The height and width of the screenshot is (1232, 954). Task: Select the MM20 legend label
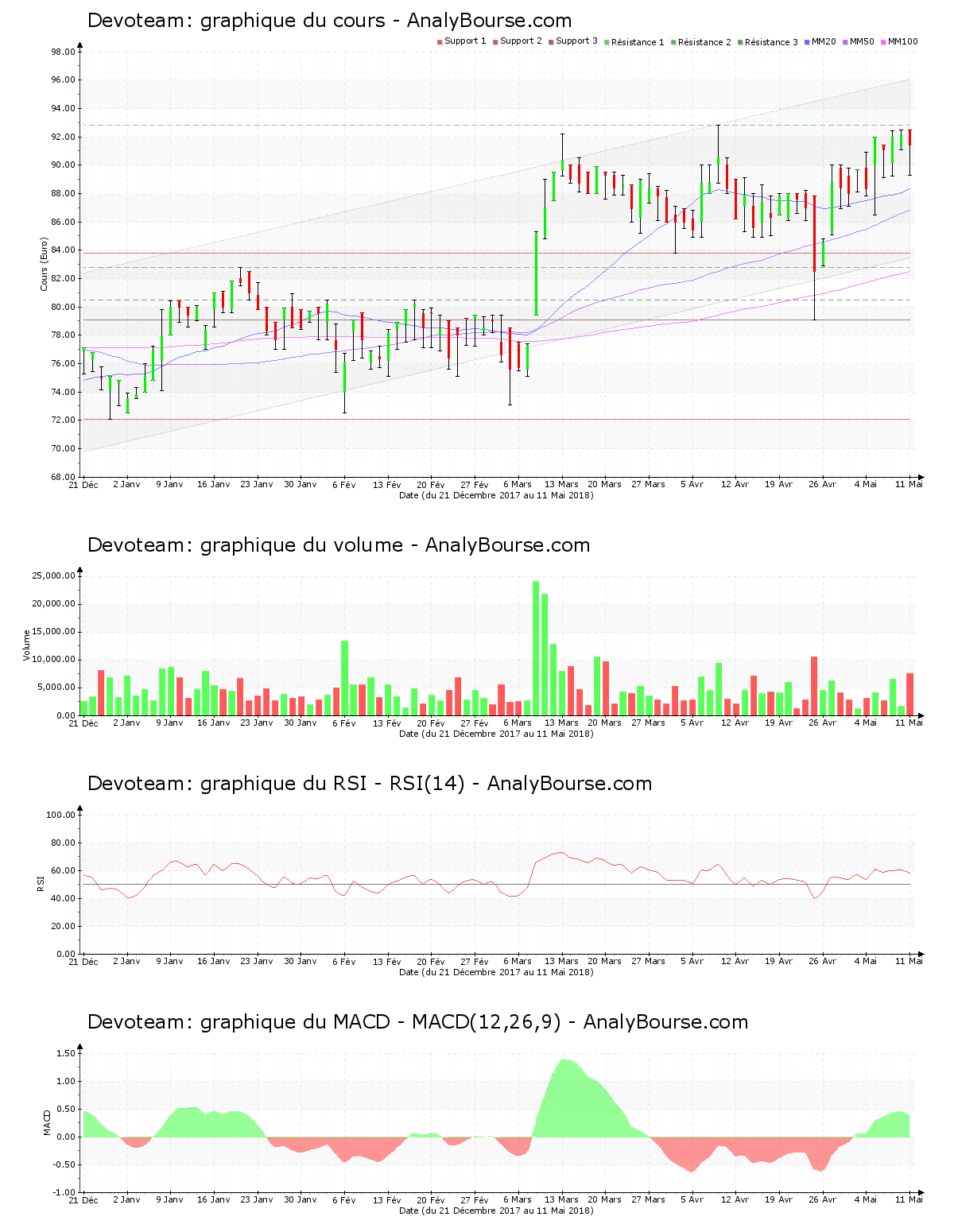coord(824,41)
